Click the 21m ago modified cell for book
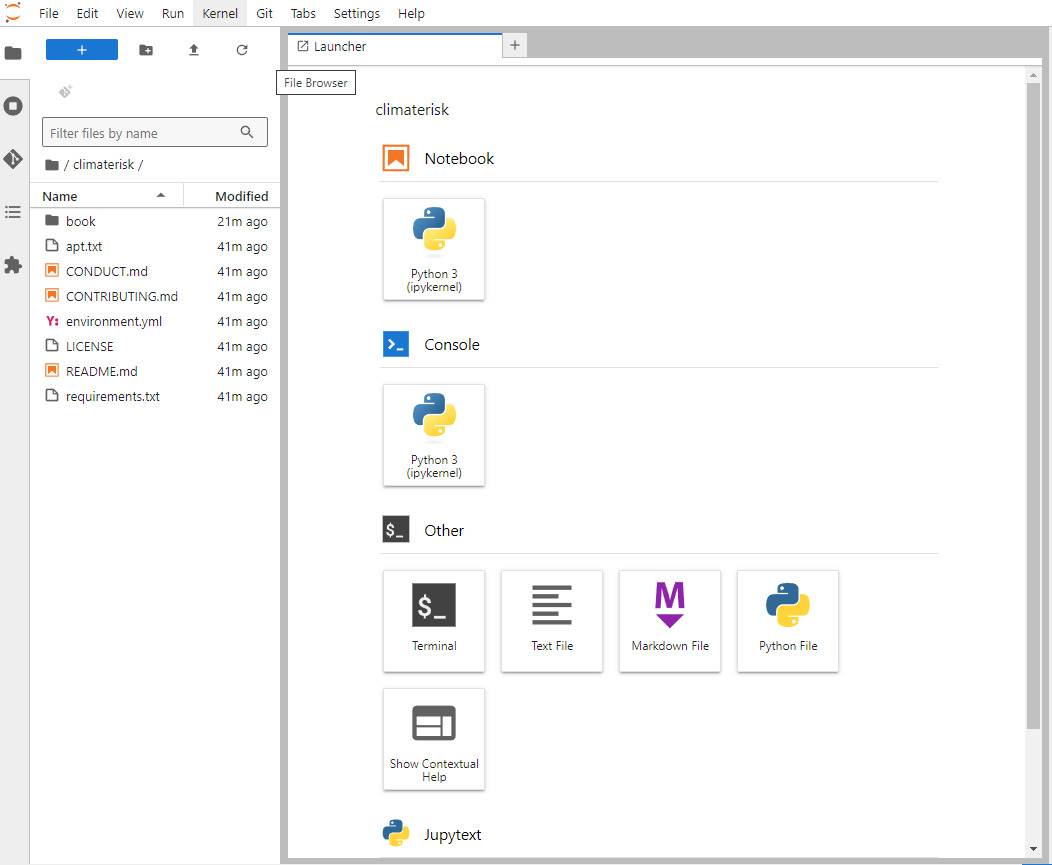Screen dimensions: 1052x865 242,221
